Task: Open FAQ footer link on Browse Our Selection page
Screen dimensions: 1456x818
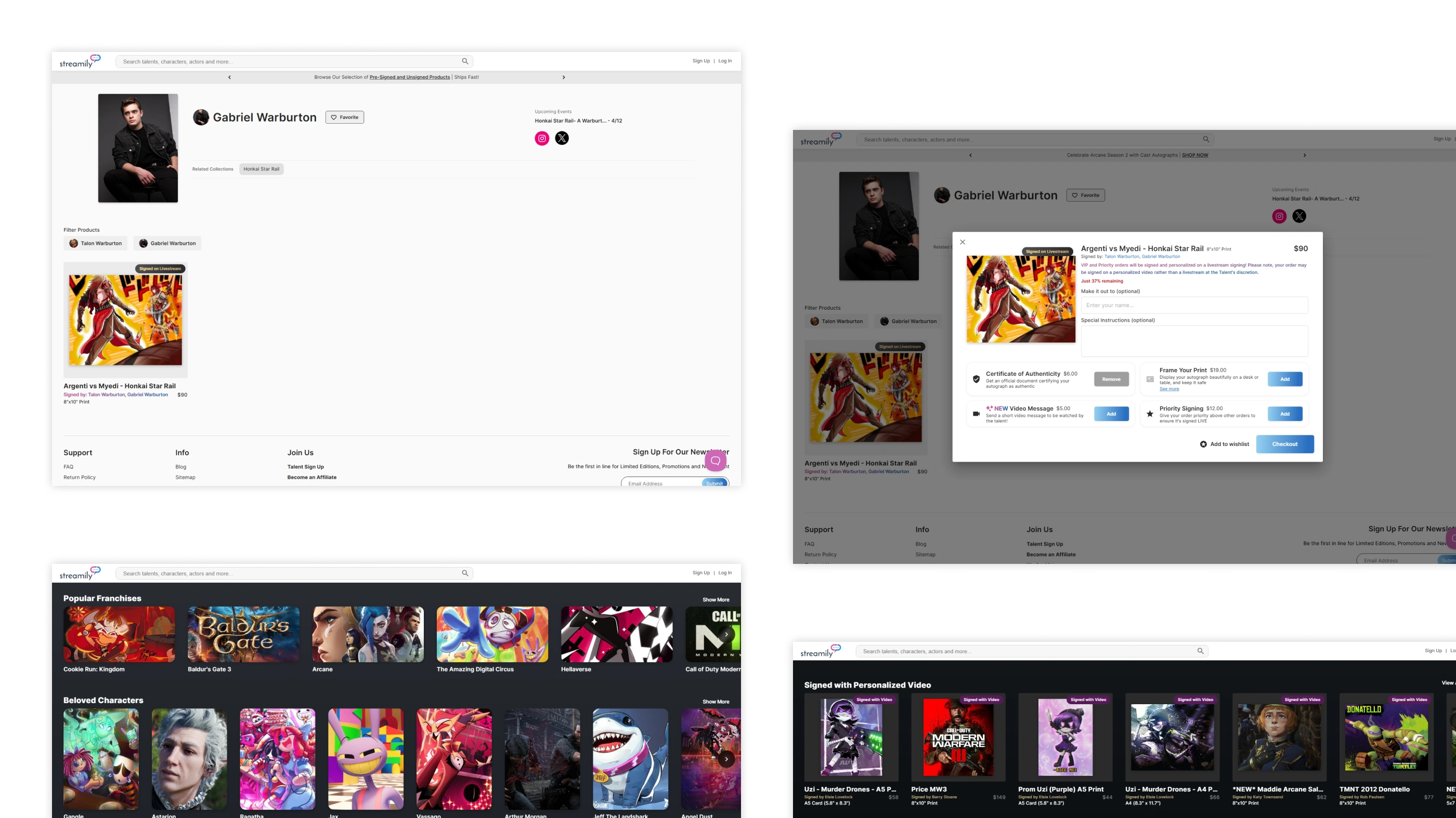Action: [x=69, y=467]
